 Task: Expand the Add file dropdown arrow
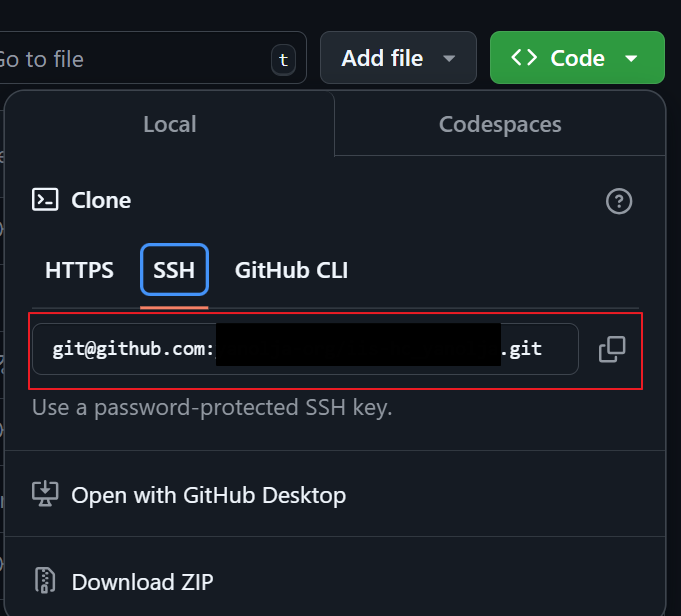coord(449,58)
